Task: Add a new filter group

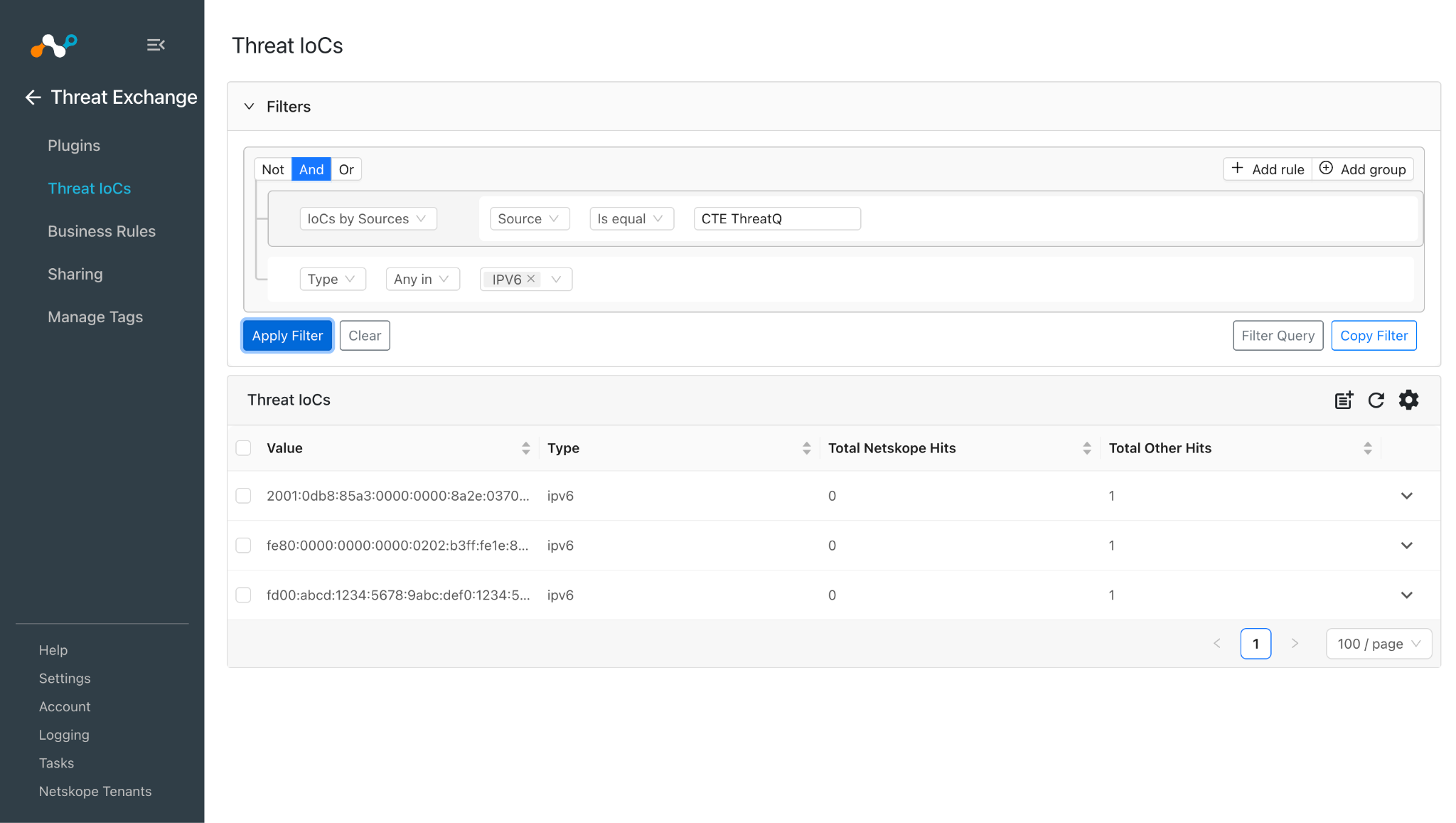Action: [x=1363, y=169]
